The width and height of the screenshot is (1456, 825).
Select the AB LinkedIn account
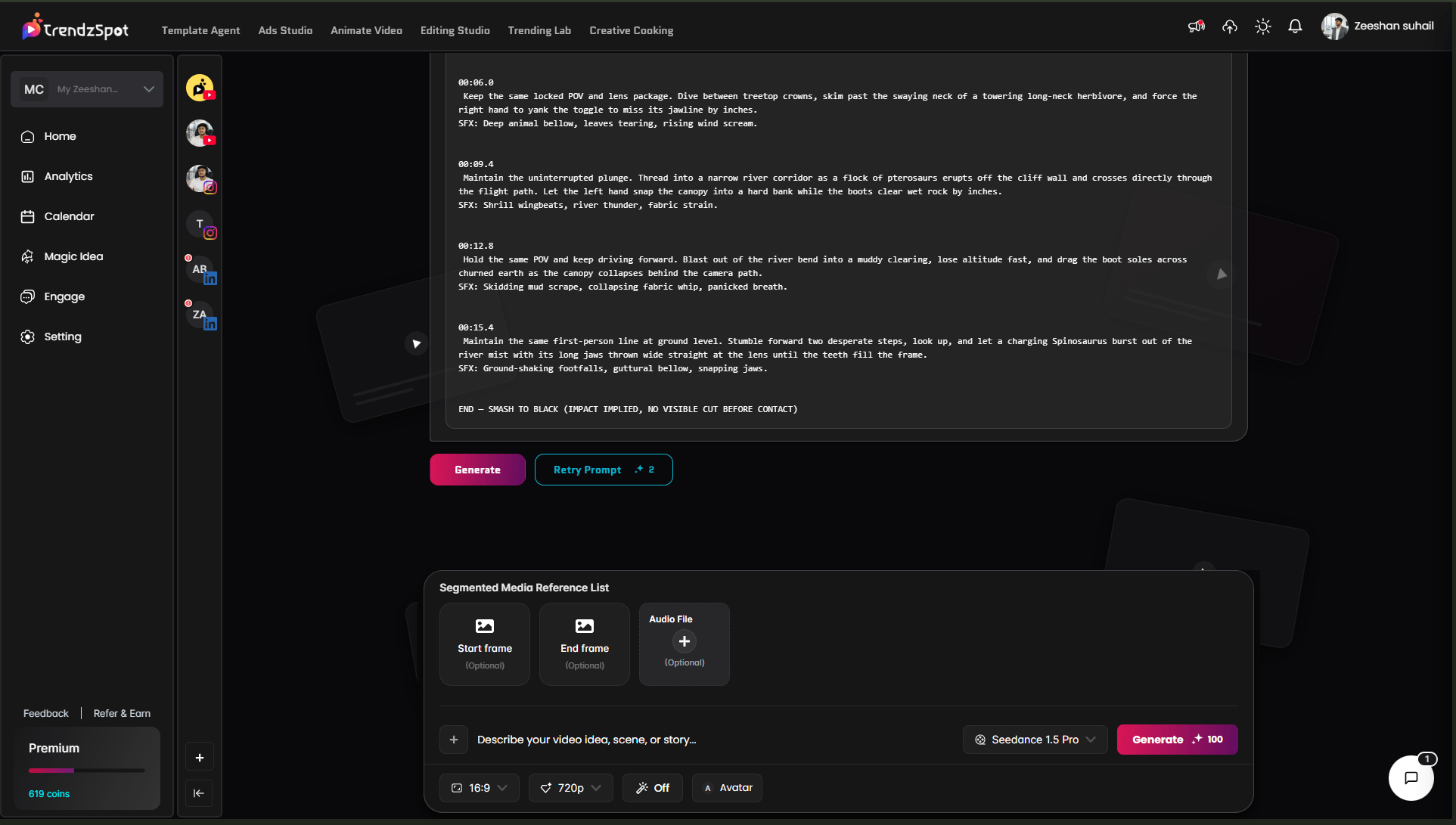pyautogui.click(x=200, y=270)
